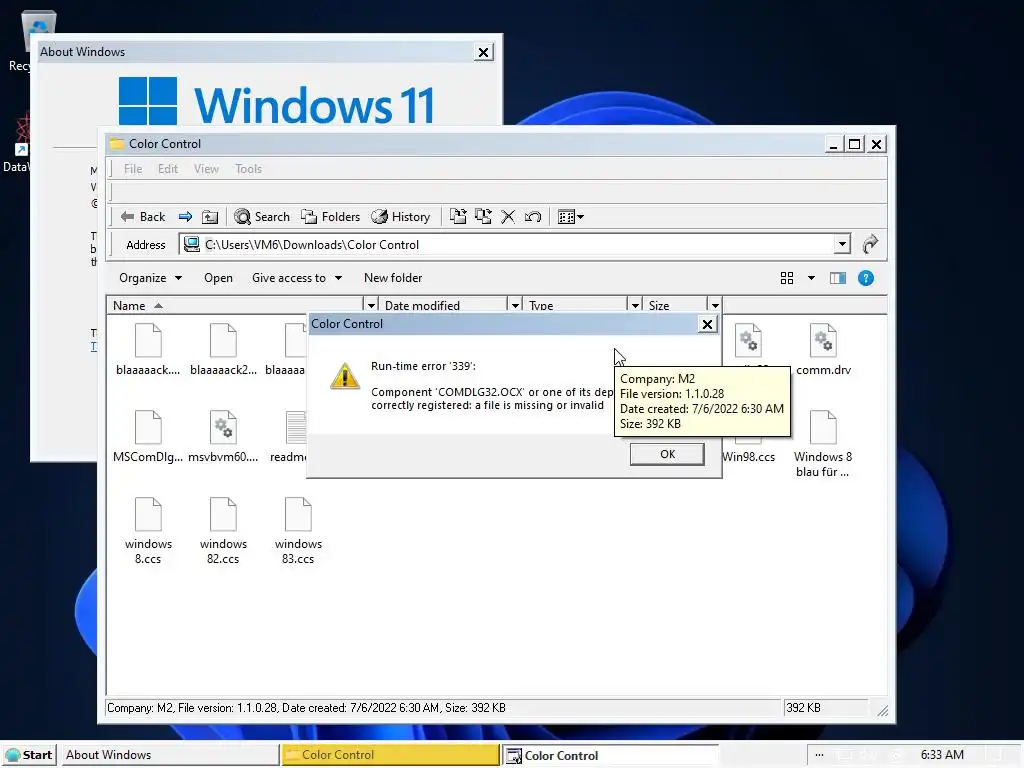The height and width of the screenshot is (768, 1024).
Task: Click OK in the error dialog
Action: [667, 455]
